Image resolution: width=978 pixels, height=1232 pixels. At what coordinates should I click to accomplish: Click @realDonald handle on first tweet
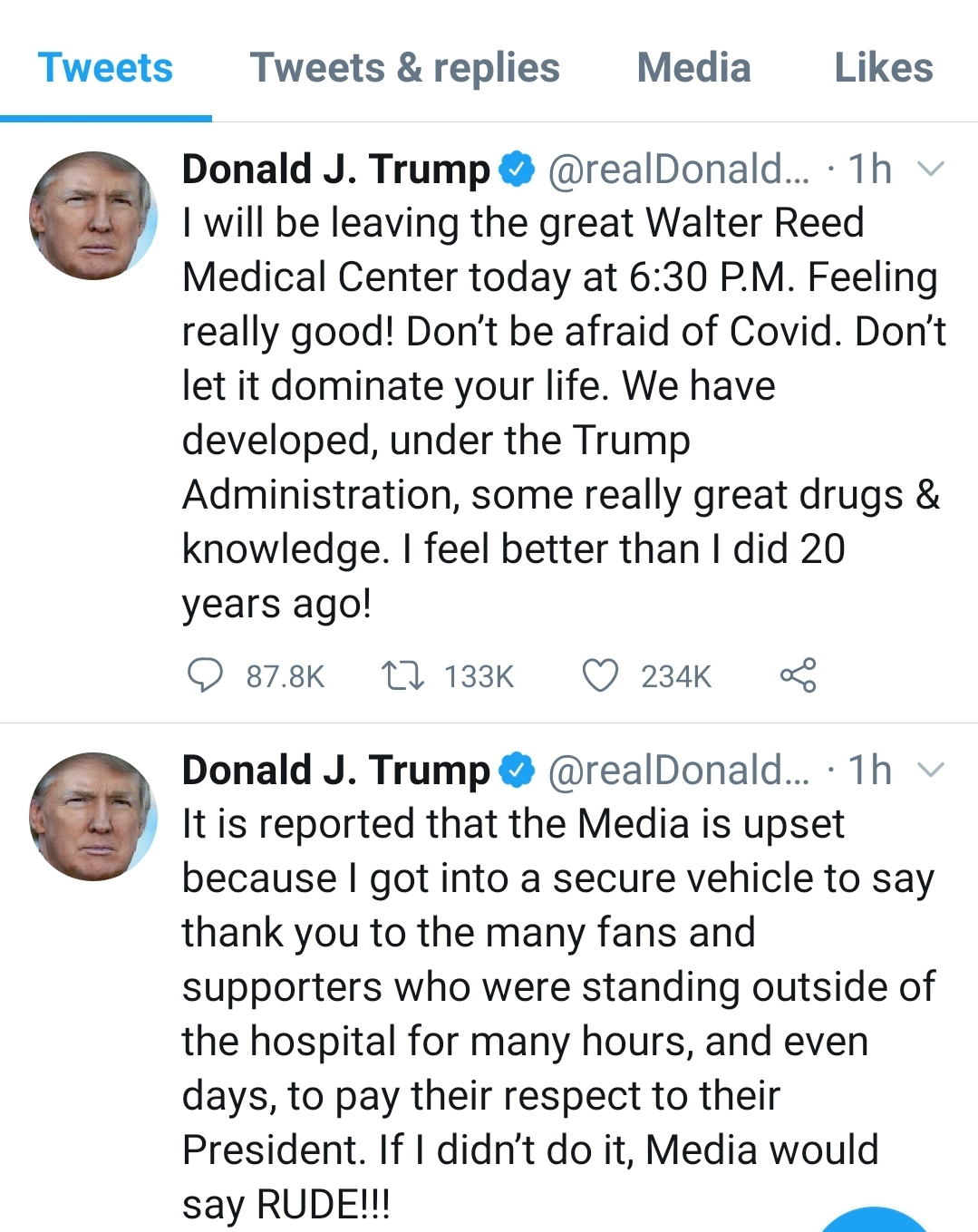(679, 170)
